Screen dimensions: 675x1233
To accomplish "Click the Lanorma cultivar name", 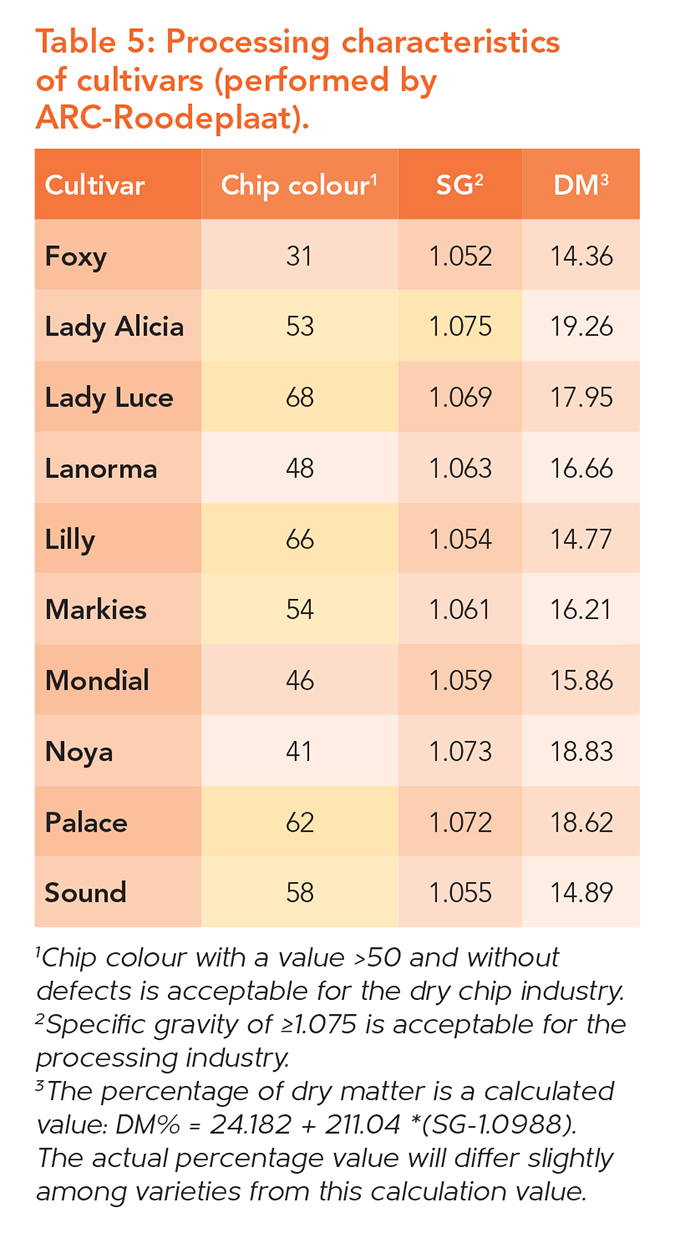I will (x=101, y=468).
